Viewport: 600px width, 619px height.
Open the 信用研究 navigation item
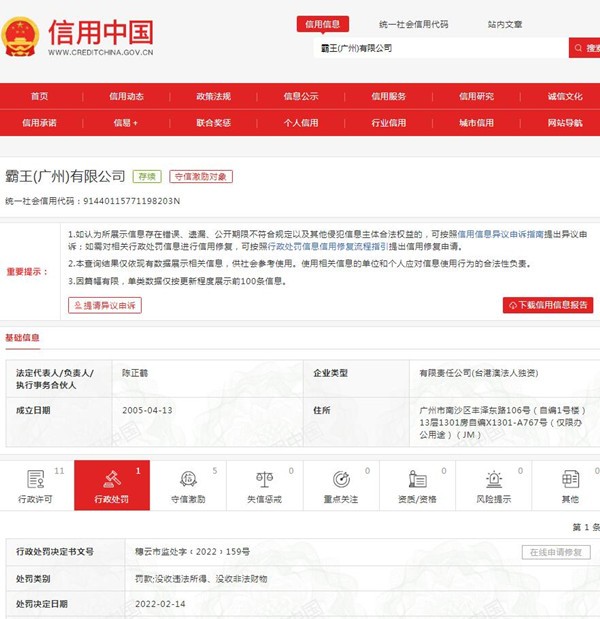point(476,96)
